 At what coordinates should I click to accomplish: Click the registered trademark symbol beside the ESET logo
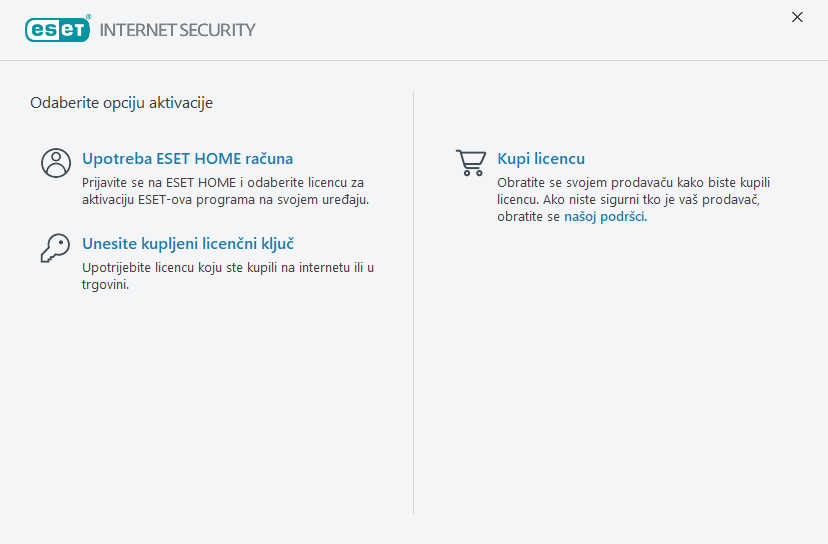click(x=89, y=17)
